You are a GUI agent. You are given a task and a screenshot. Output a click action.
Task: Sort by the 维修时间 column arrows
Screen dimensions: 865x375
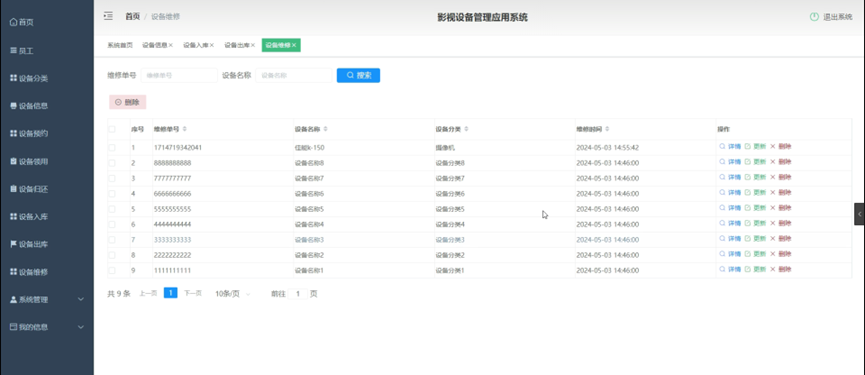coord(607,129)
